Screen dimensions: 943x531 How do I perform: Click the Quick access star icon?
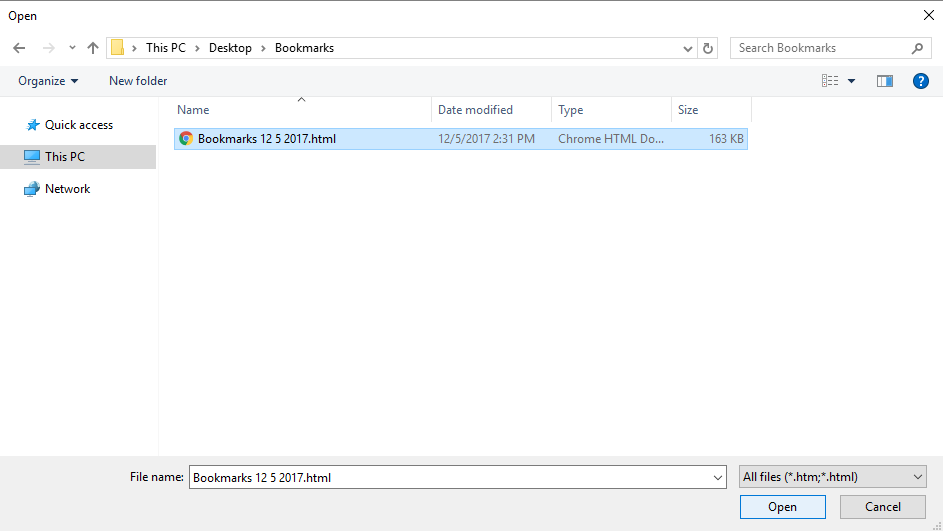[32, 125]
